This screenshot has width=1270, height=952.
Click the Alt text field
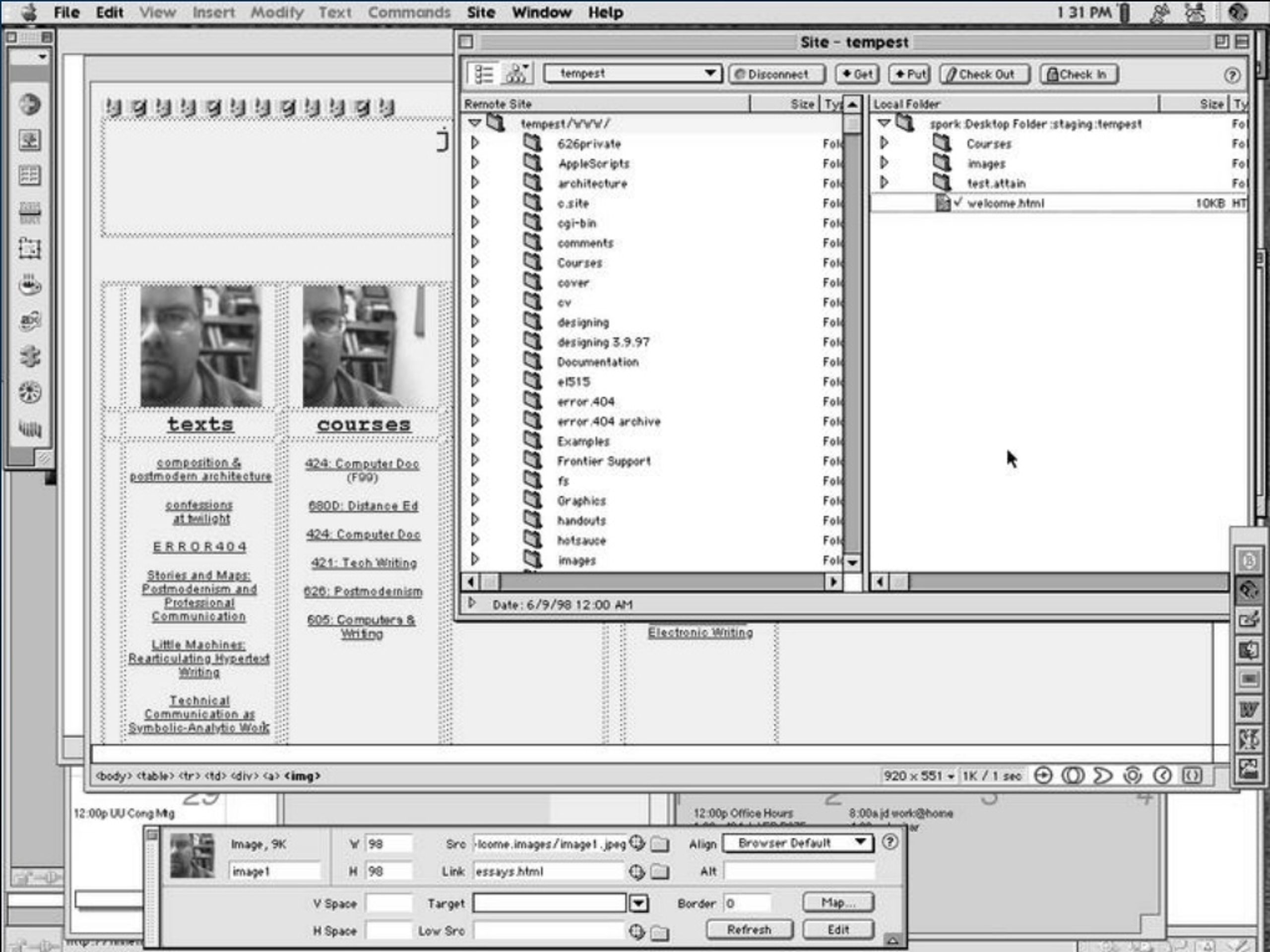[799, 871]
